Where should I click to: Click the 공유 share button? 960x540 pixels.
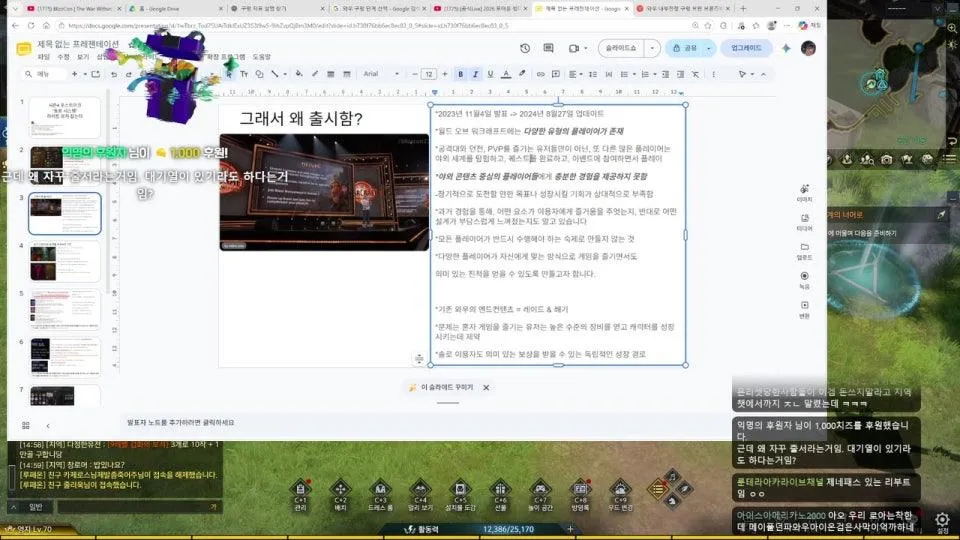[684, 48]
